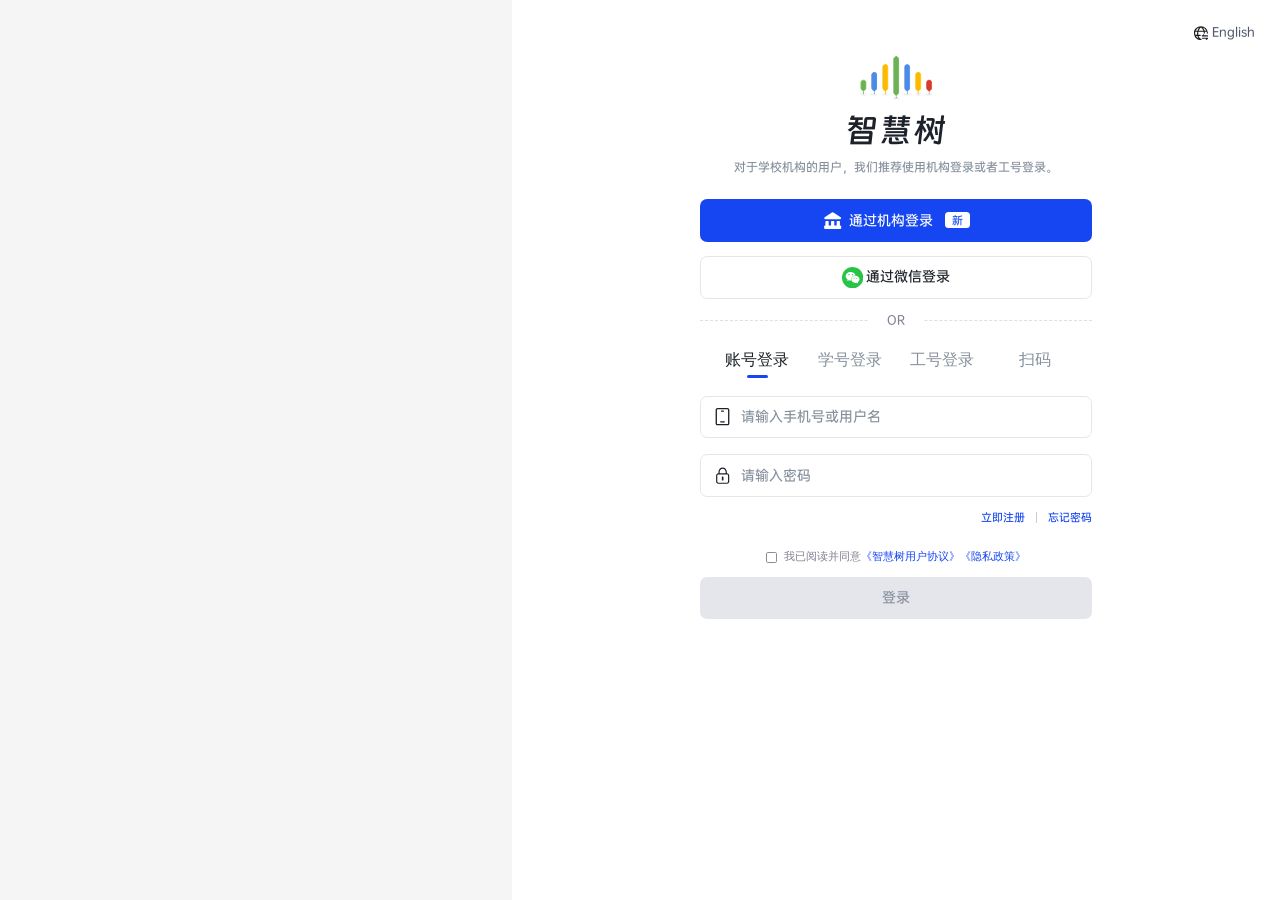
Task: Click the 我已阅读并同意 text
Action: point(822,556)
